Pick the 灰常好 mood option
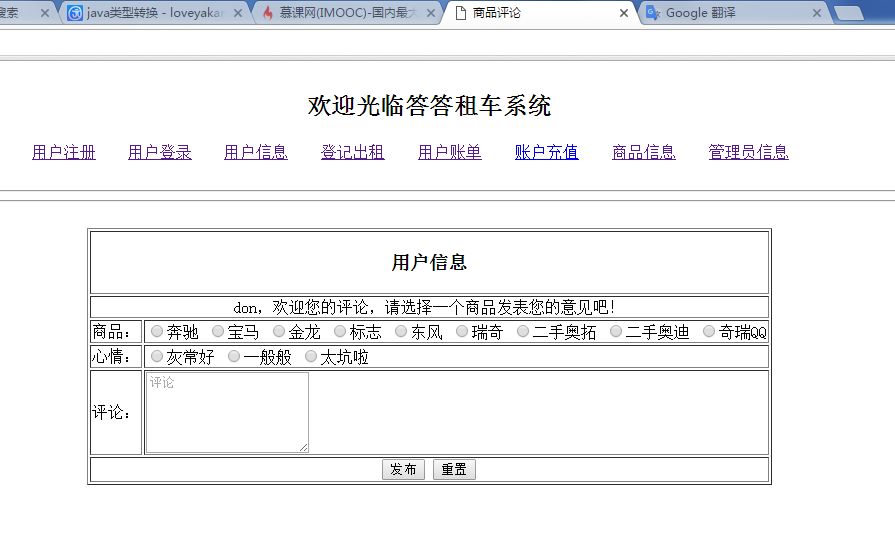 (157, 356)
